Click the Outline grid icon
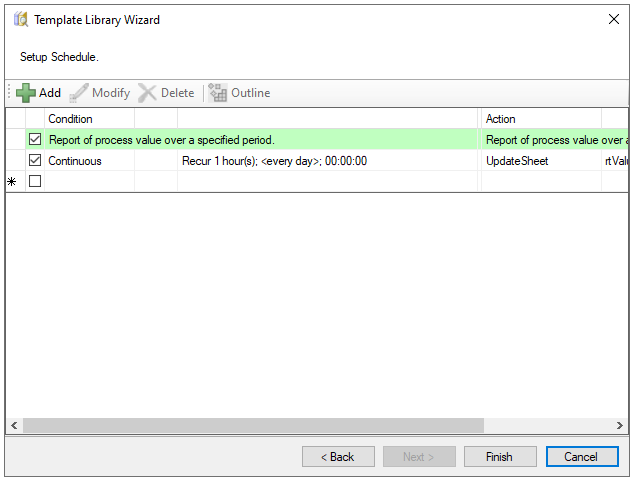Image resolution: width=636 pixels, height=482 pixels. [218, 93]
